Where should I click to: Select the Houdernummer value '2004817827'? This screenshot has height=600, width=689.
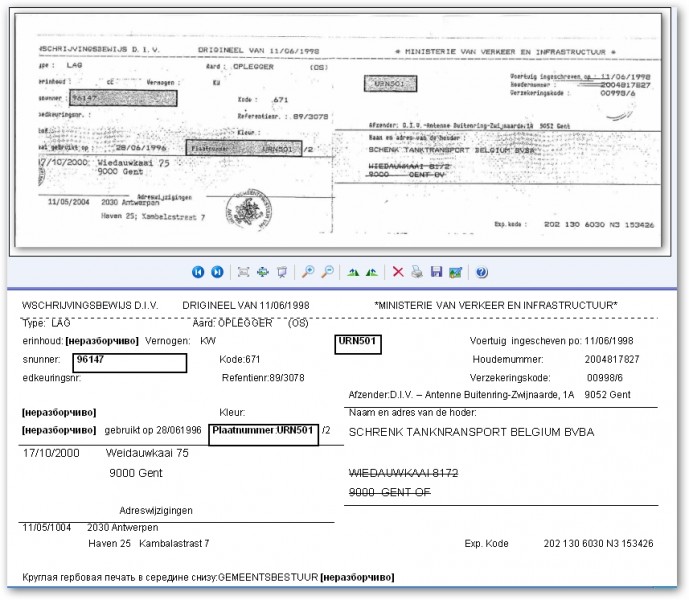coord(612,360)
